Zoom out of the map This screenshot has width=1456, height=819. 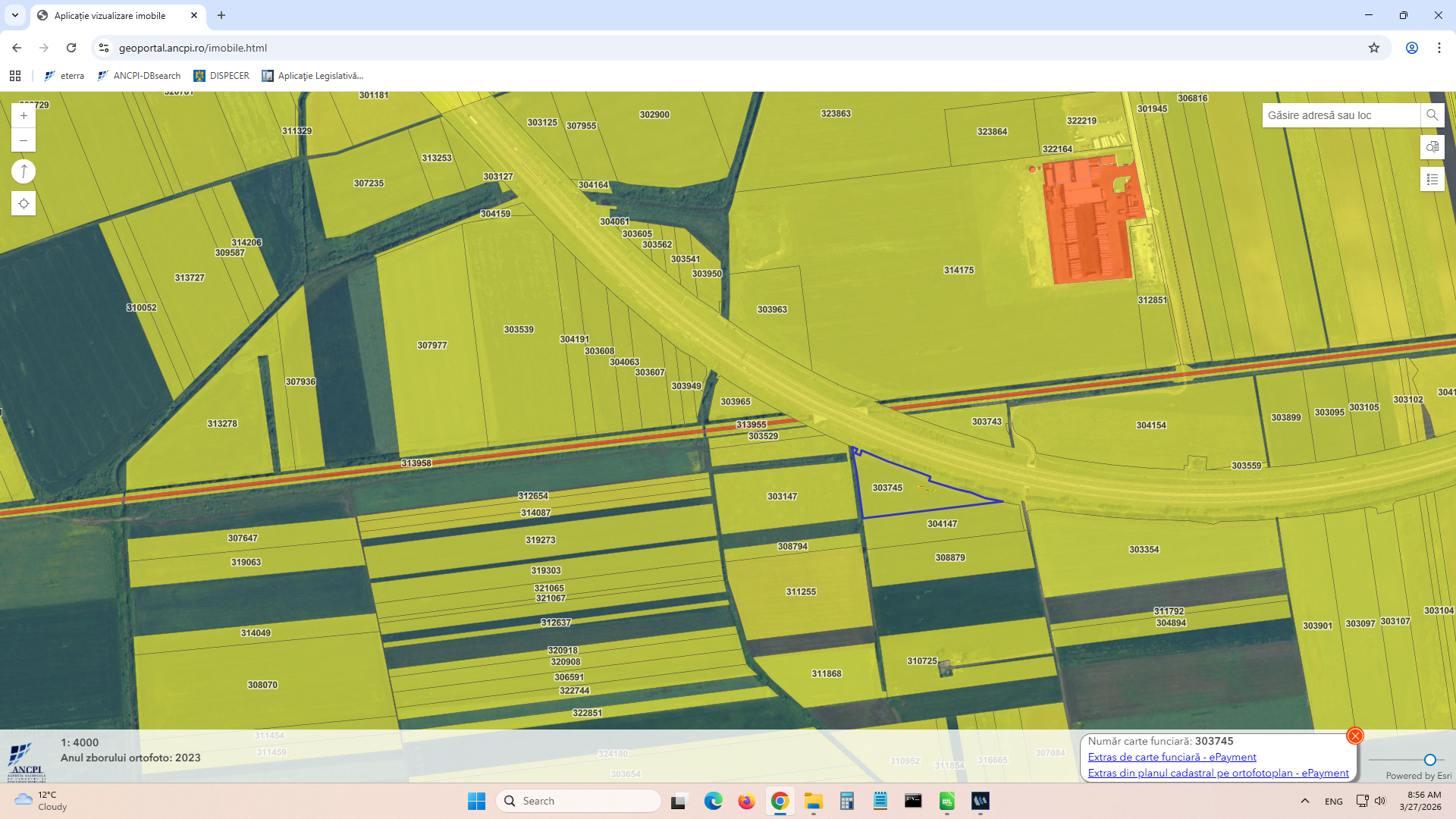[24, 140]
